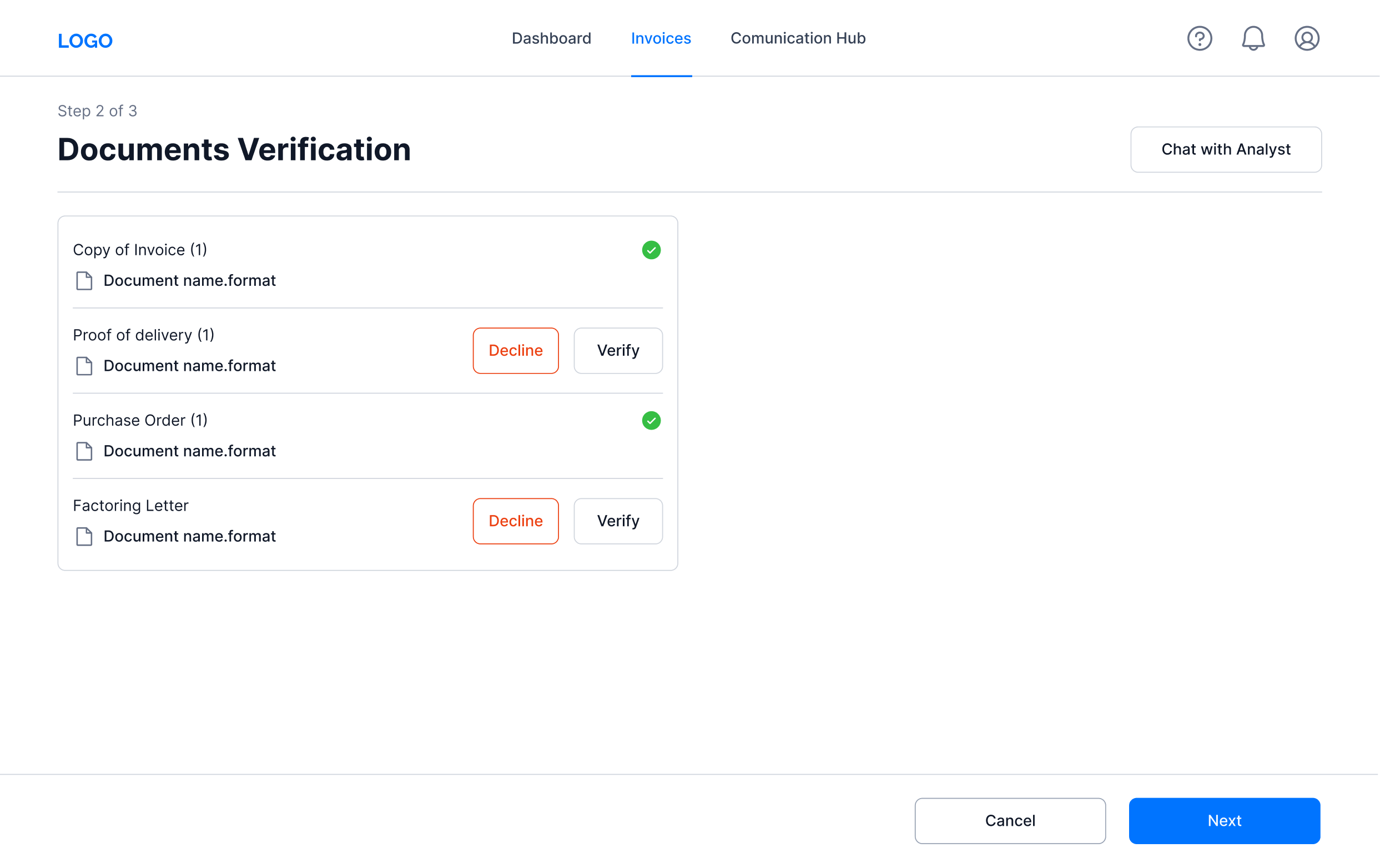Verify the Proof of delivery document
The image size is (1380, 868).
coord(618,351)
